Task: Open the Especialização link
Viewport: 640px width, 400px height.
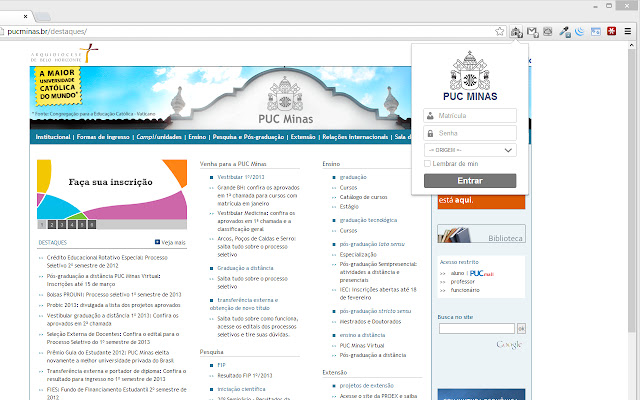Action: click(358, 255)
